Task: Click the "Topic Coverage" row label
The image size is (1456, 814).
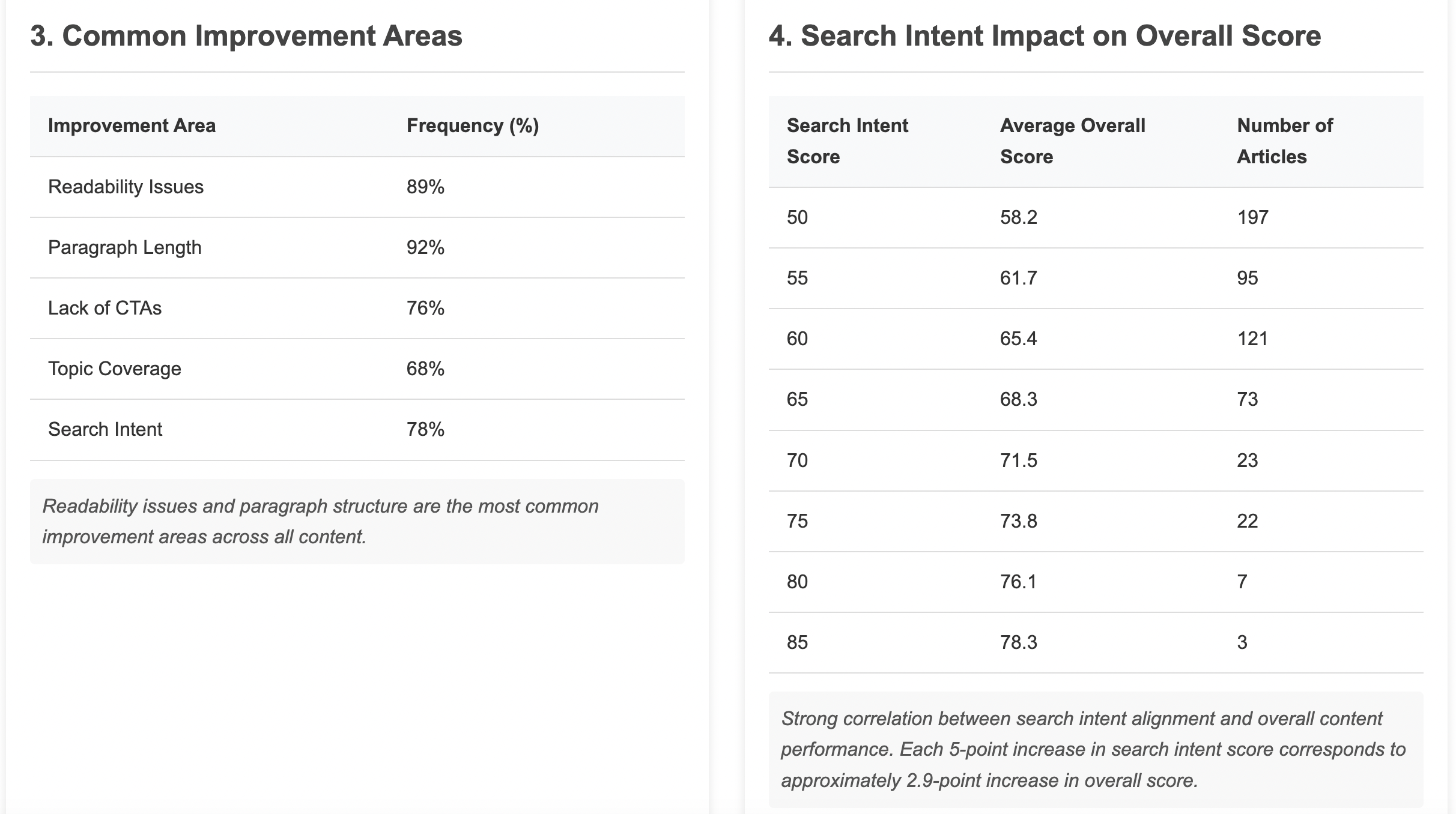Action: pos(114,369)
